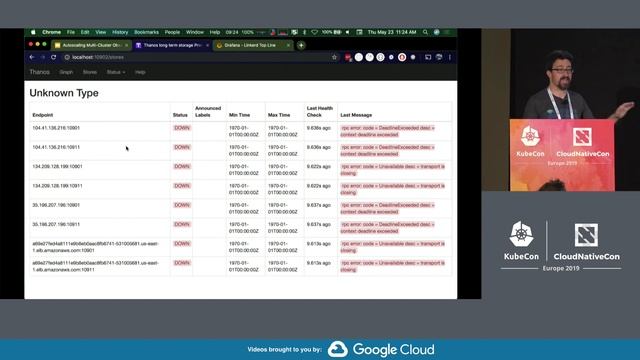Click the Thanos brand link

(x=39, y=72)
